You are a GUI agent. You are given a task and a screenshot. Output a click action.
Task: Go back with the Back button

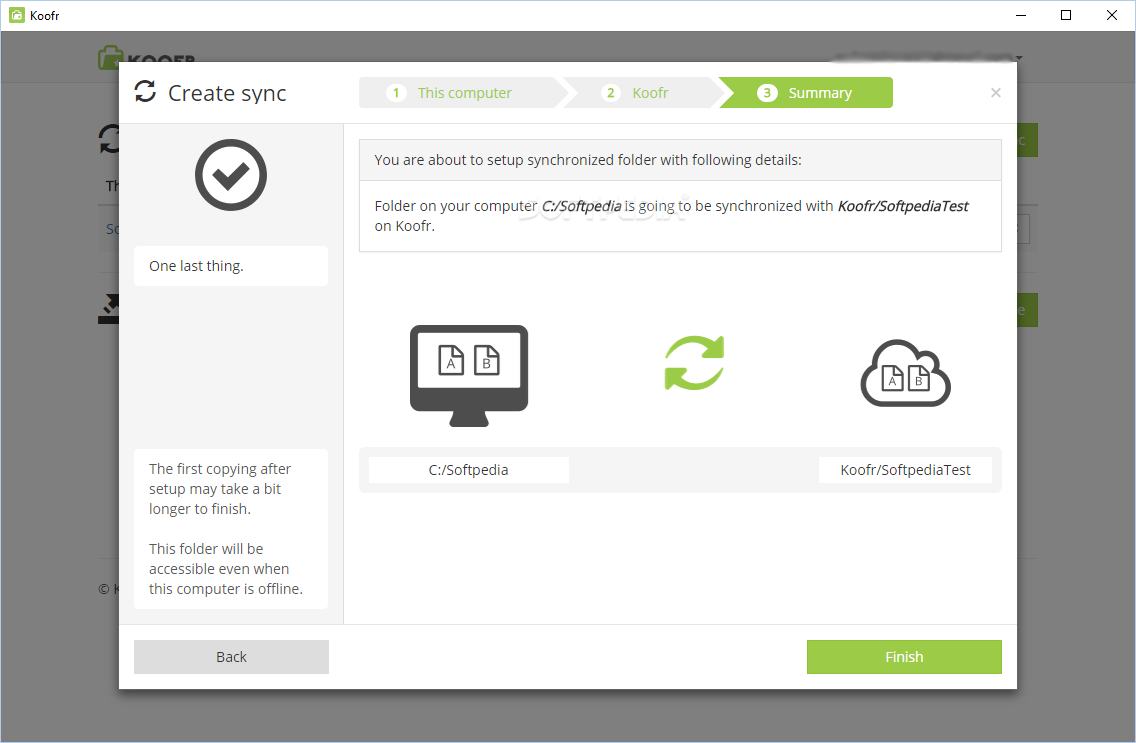[x=231, y=657]
